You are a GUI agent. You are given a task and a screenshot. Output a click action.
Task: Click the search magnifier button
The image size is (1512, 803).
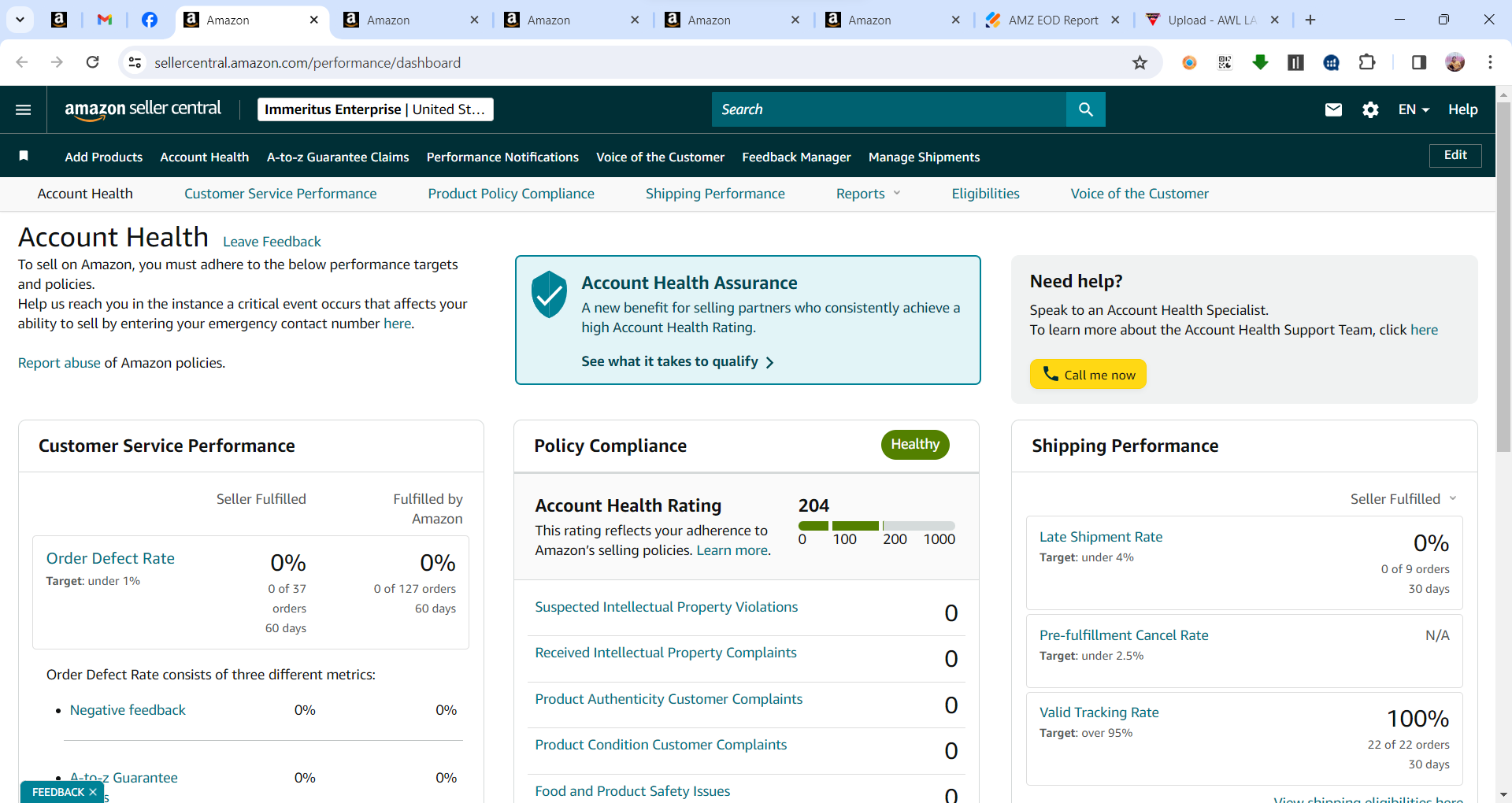tap(1085, 109)
